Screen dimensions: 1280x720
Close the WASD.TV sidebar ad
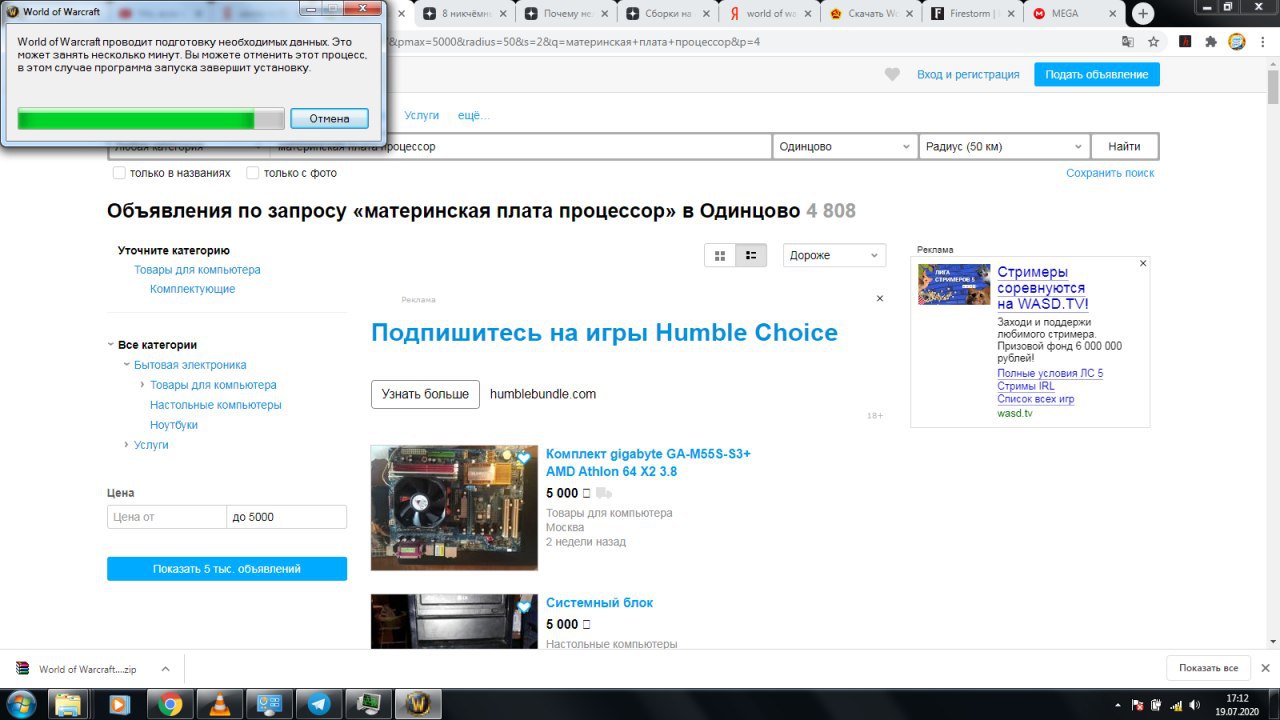(x=1143, y=263)
